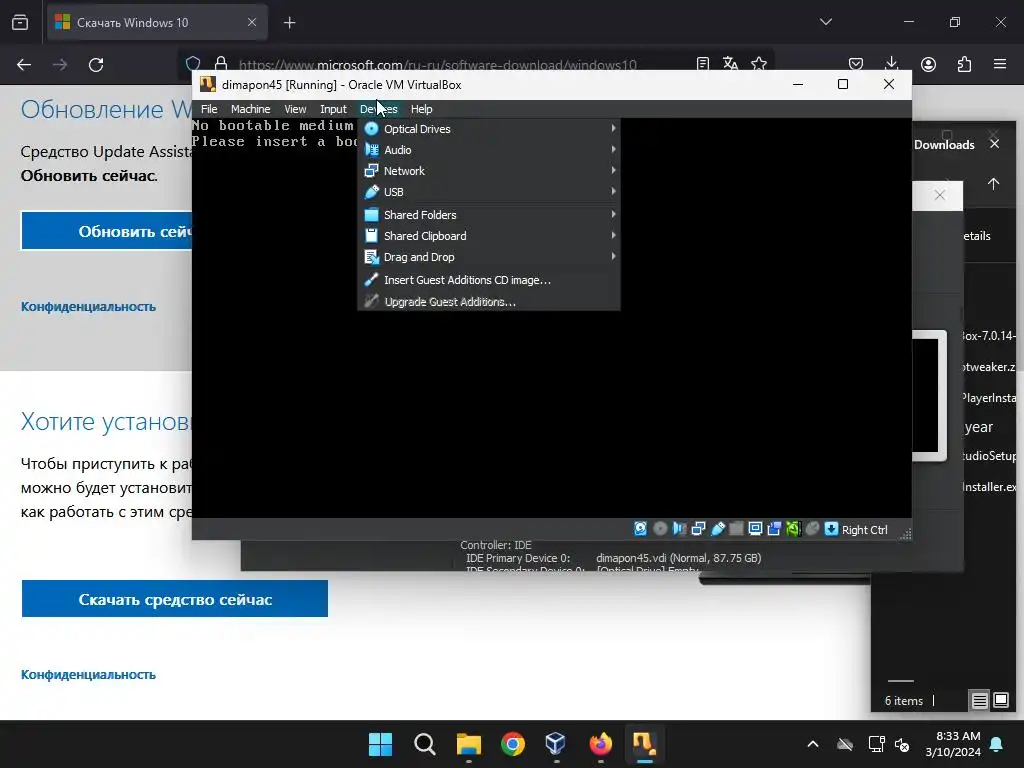The image size is (1024, 768).
Task: Open Firefox from taskbar
Action: pyautogui.click(x=601, y=744)
